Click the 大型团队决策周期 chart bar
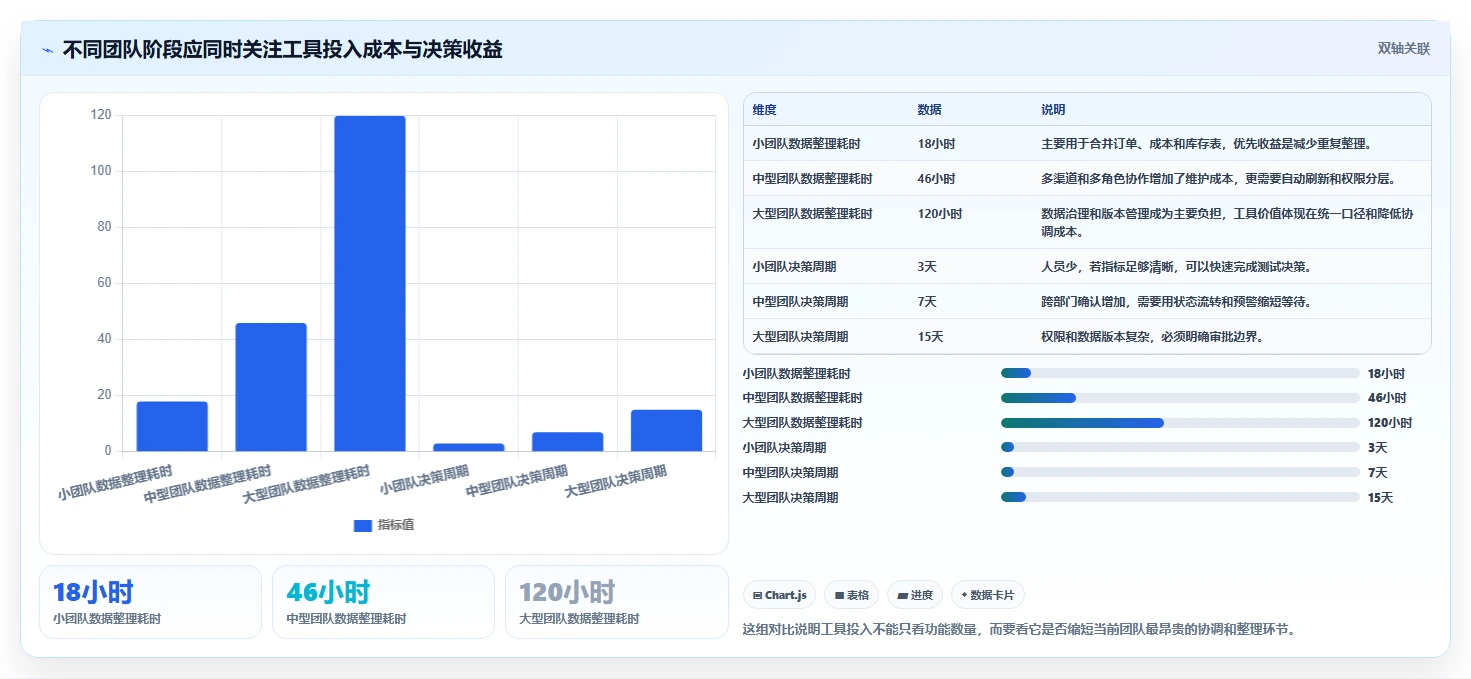The image size is (1471, 679). tap(667, 430)
